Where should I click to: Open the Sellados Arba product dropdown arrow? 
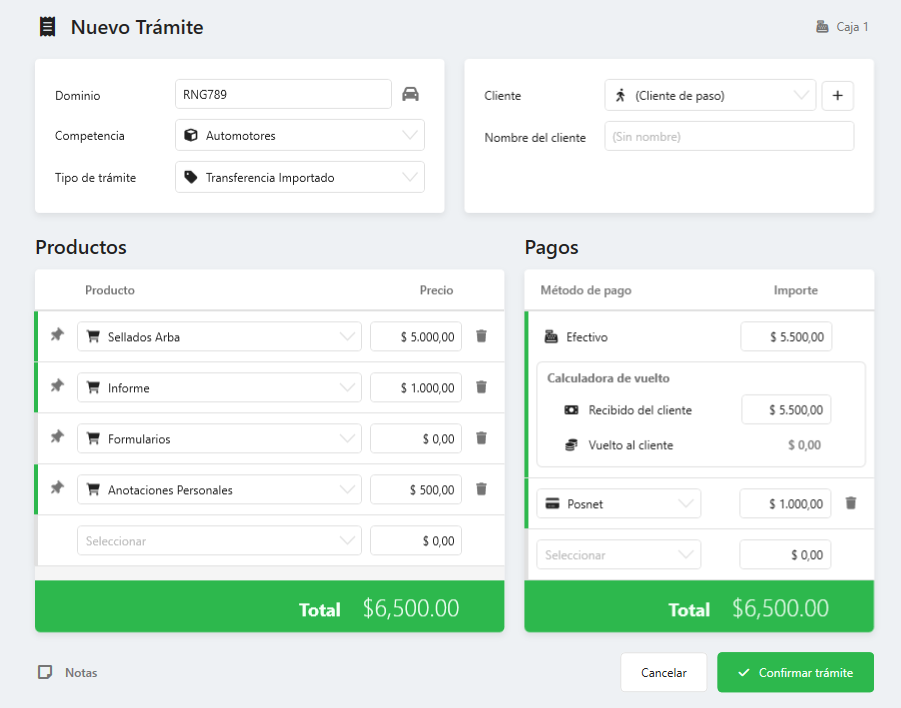click(x=347, y=336)
